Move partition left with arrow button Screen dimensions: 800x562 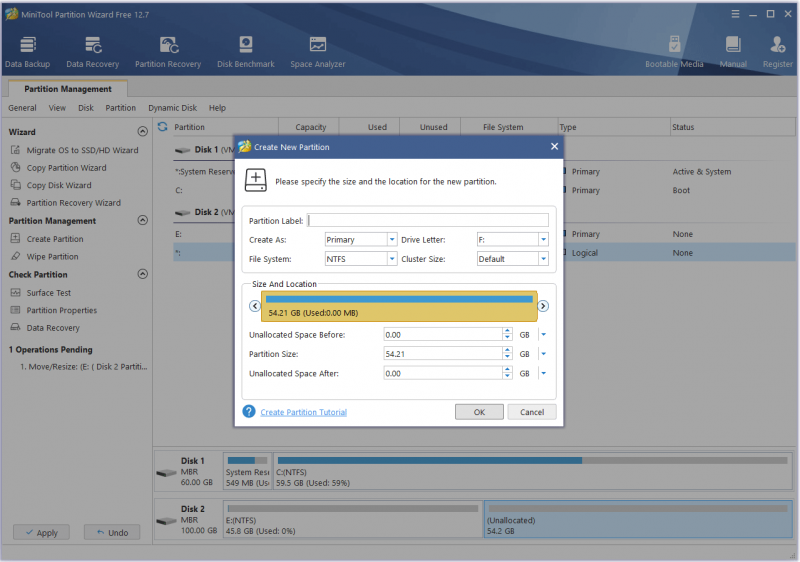(x=255, y=306)
